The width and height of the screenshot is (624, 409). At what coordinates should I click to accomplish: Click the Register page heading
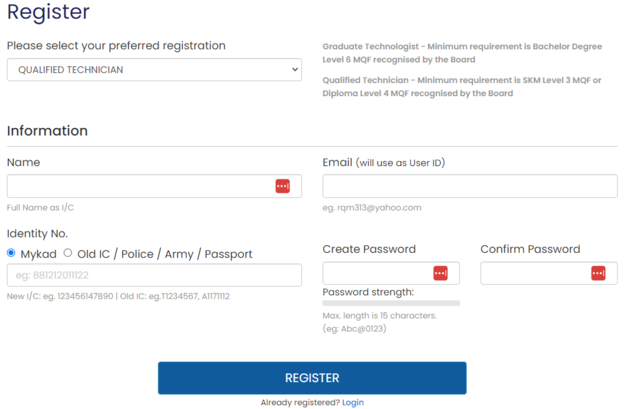tap(48, 13)
